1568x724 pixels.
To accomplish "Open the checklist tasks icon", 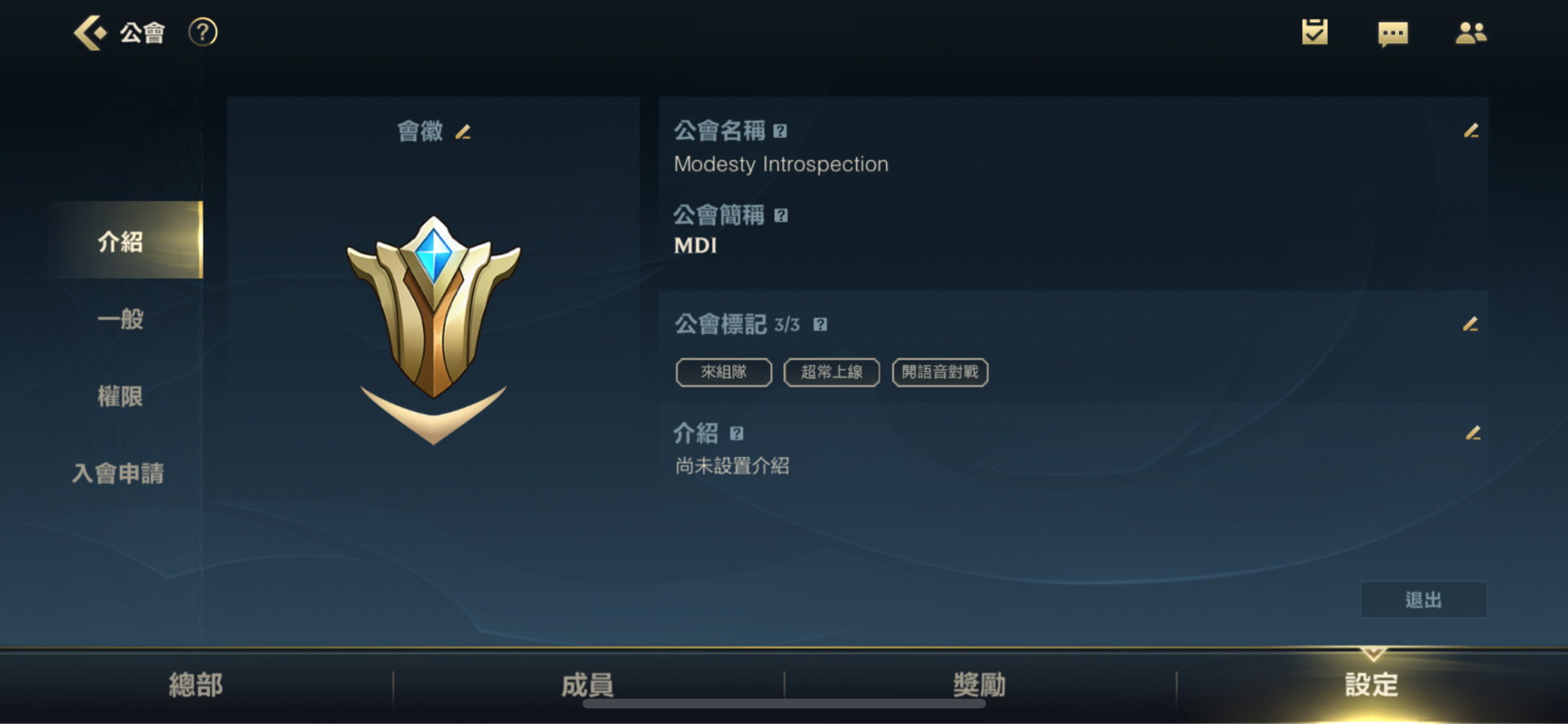I will (x=1314, y=33).
